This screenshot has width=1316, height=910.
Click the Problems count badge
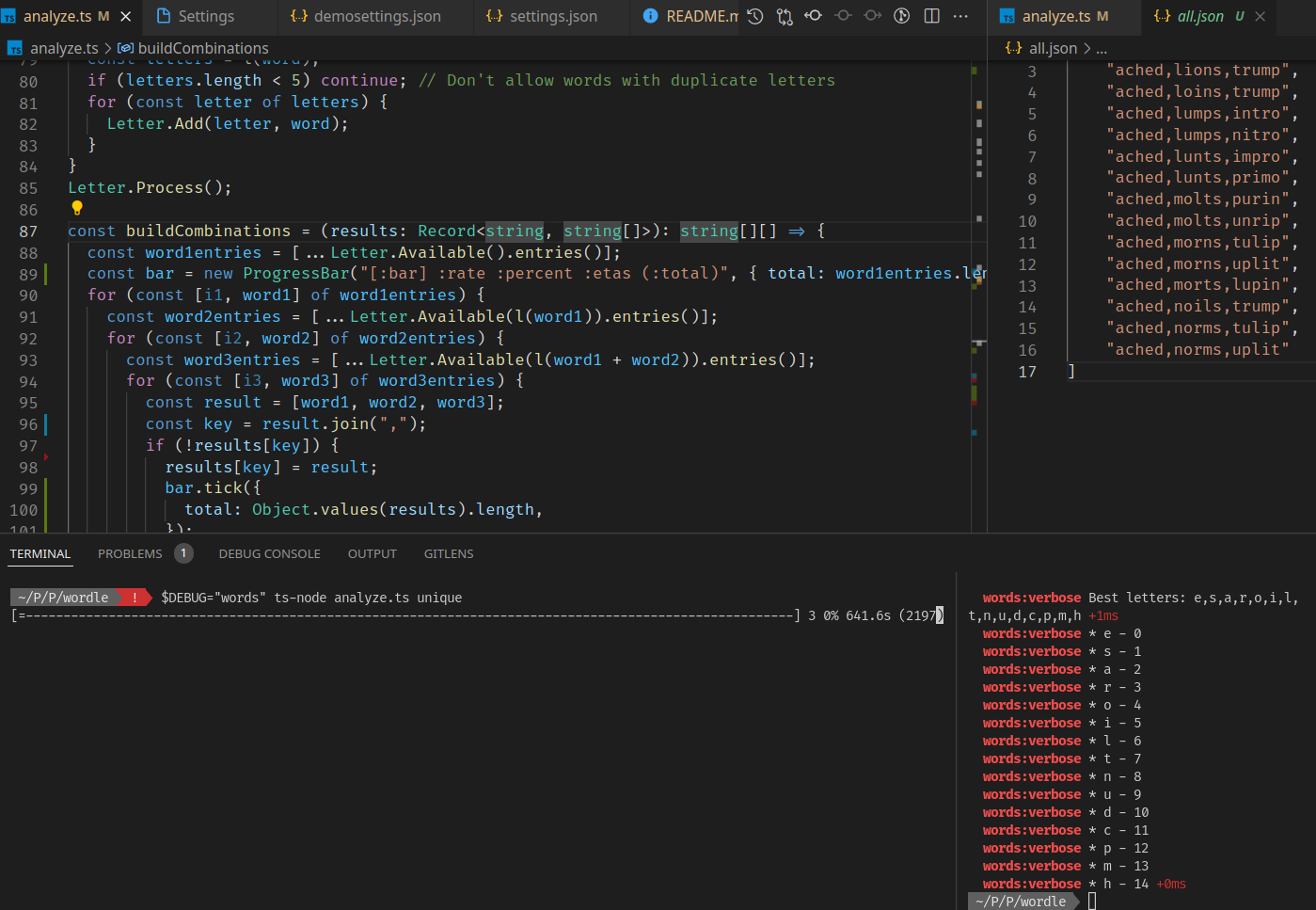183,553
